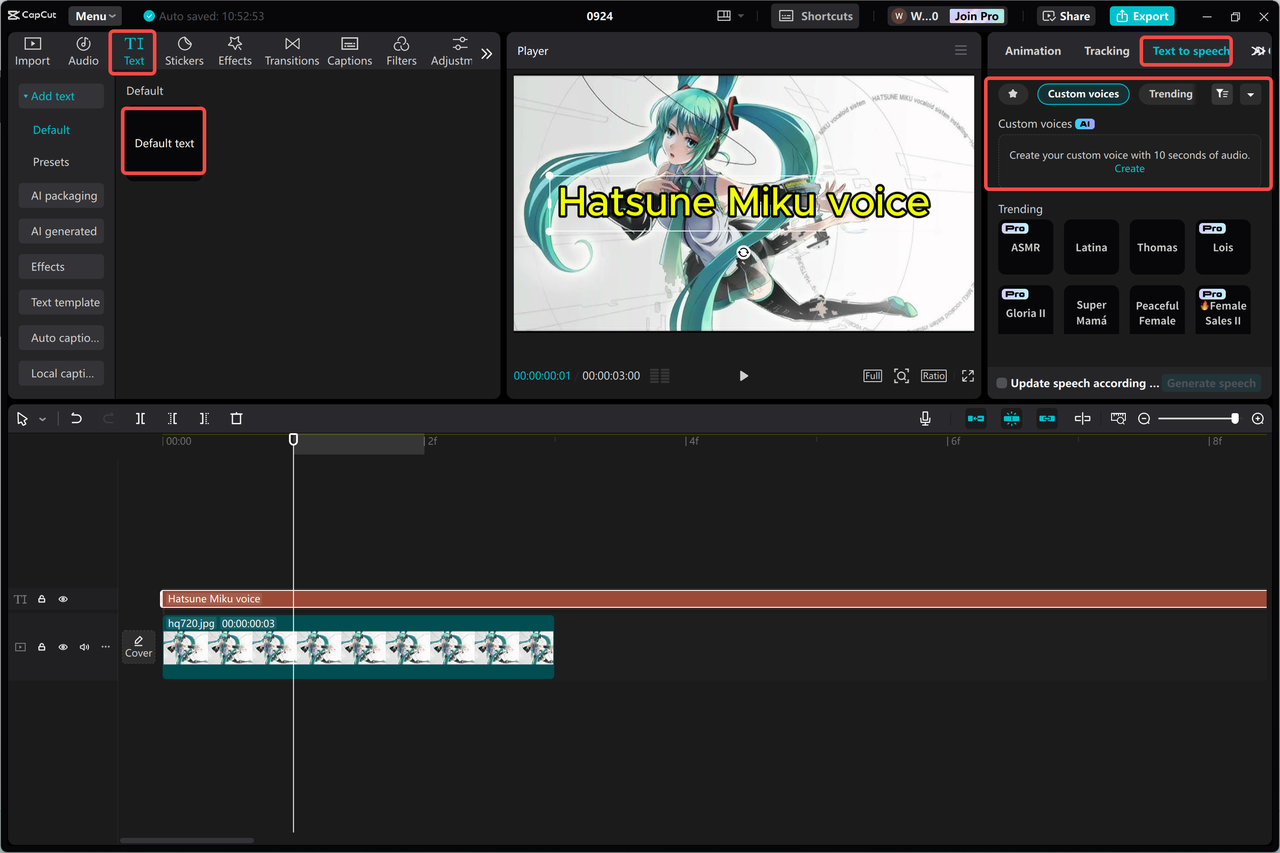1280x853 pixels.
Task: Hide the video track with the eye toggle
Action: click(x=62, y=647)
